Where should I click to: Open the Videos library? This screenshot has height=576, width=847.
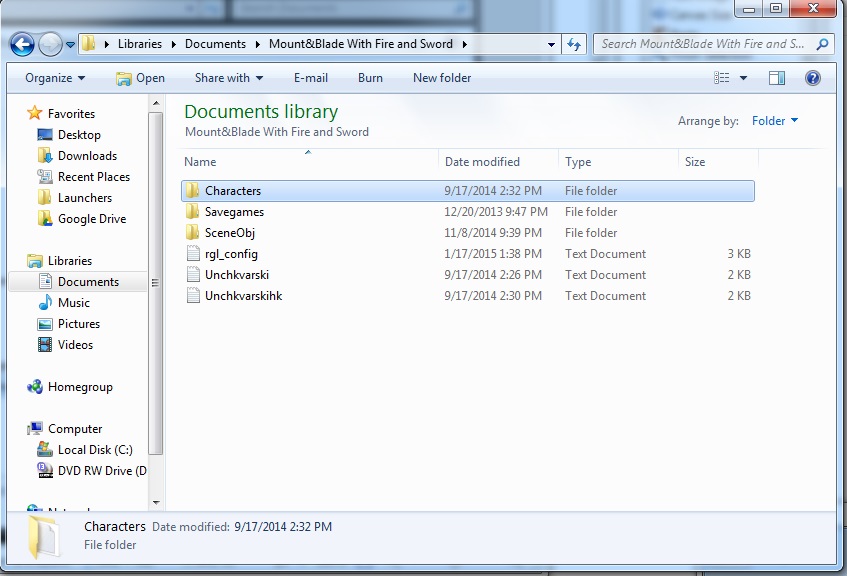click(75, 345)
